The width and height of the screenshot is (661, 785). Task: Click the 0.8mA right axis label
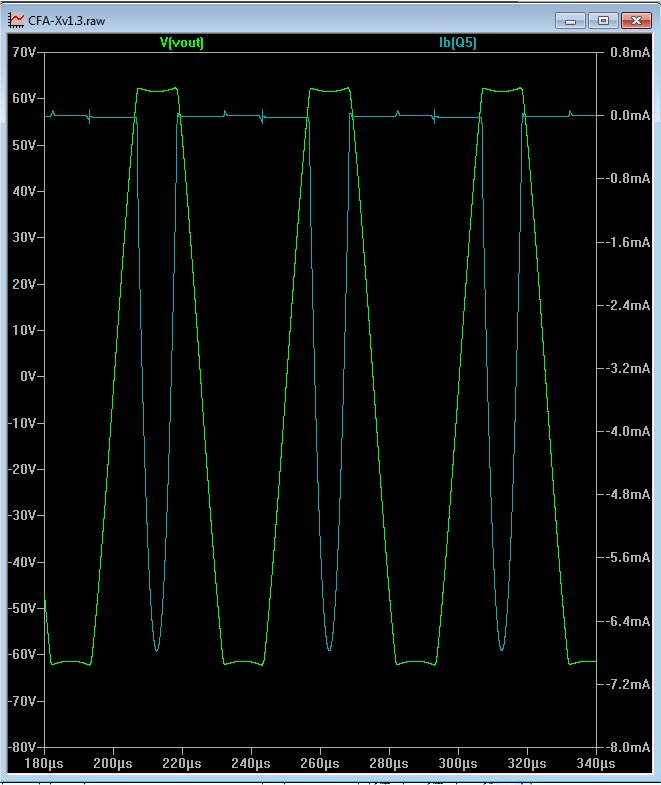point(630,52)
